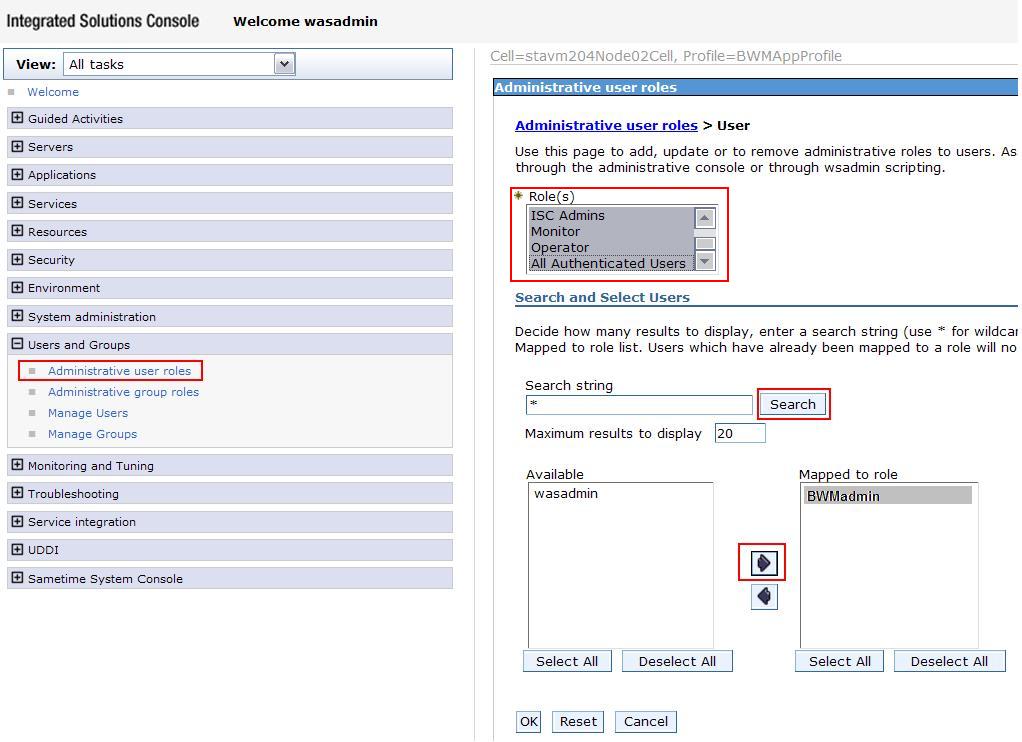Click the Search button
The image size is (1022, 742).
(x=793, y=404)
